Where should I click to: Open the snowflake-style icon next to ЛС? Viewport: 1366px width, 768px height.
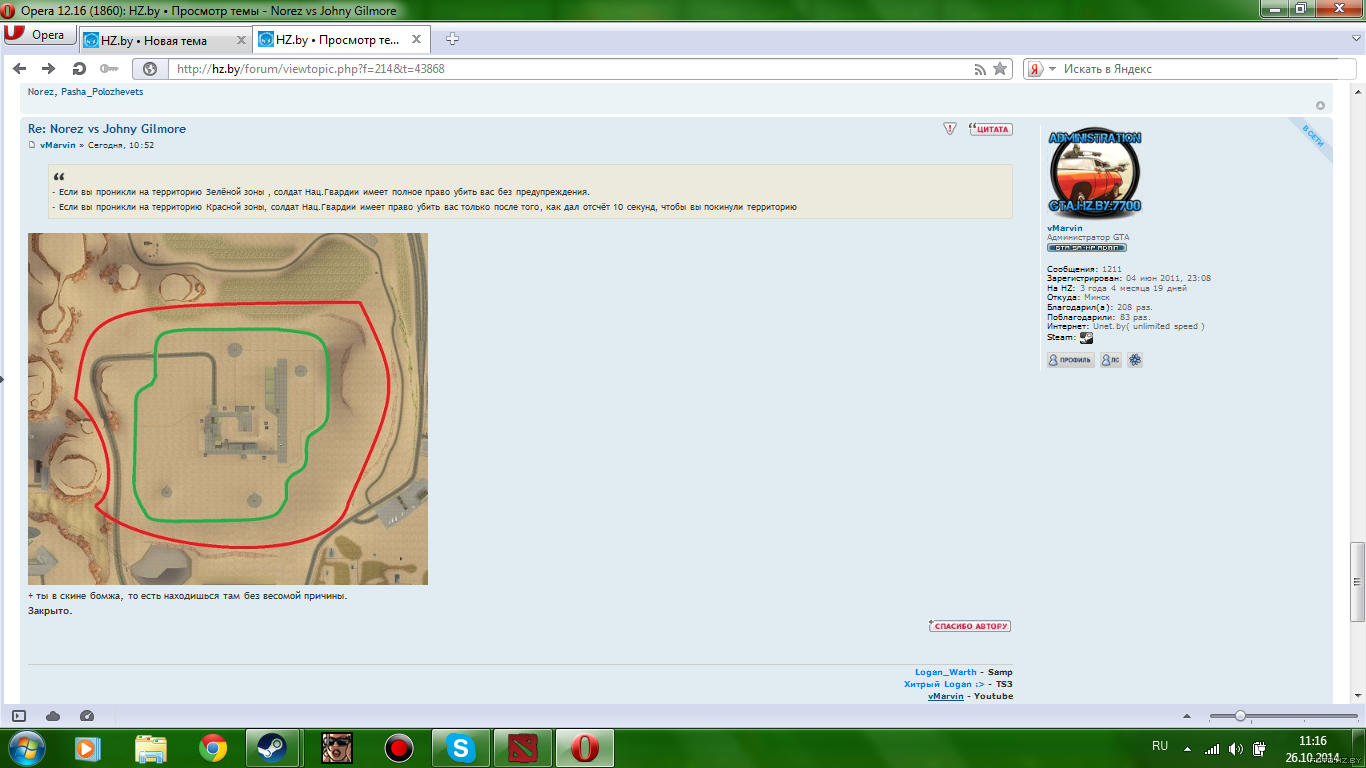tap(1135, 360)
